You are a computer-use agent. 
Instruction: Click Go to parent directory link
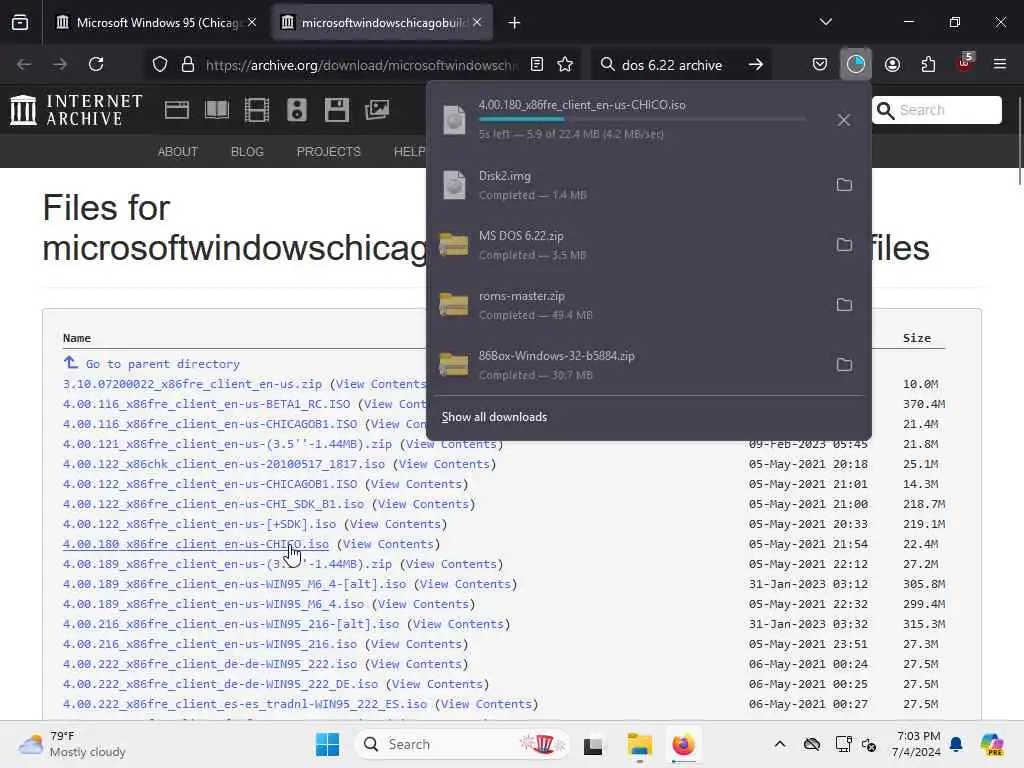162,364
